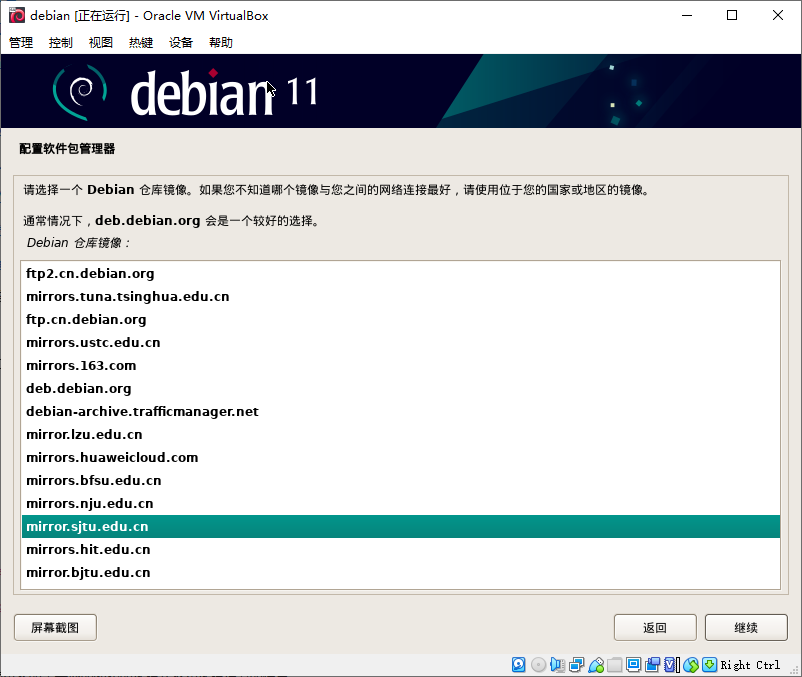Click the display settings status icon
The image size is (802, 677).
(x=633, y=664)
